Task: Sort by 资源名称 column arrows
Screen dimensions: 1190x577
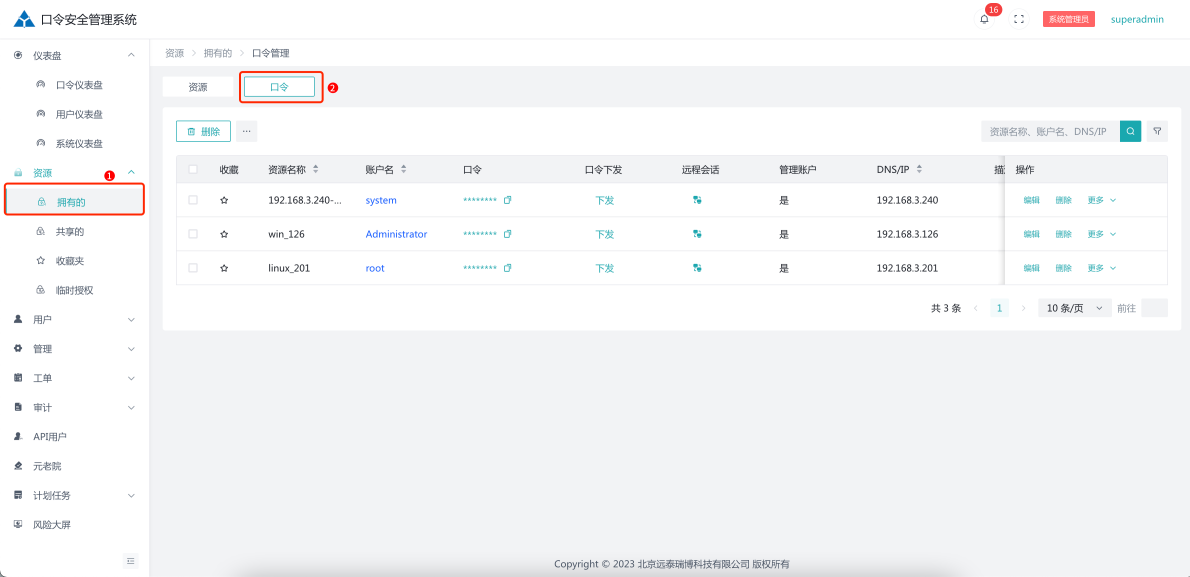Action: (x=316, y=169)
